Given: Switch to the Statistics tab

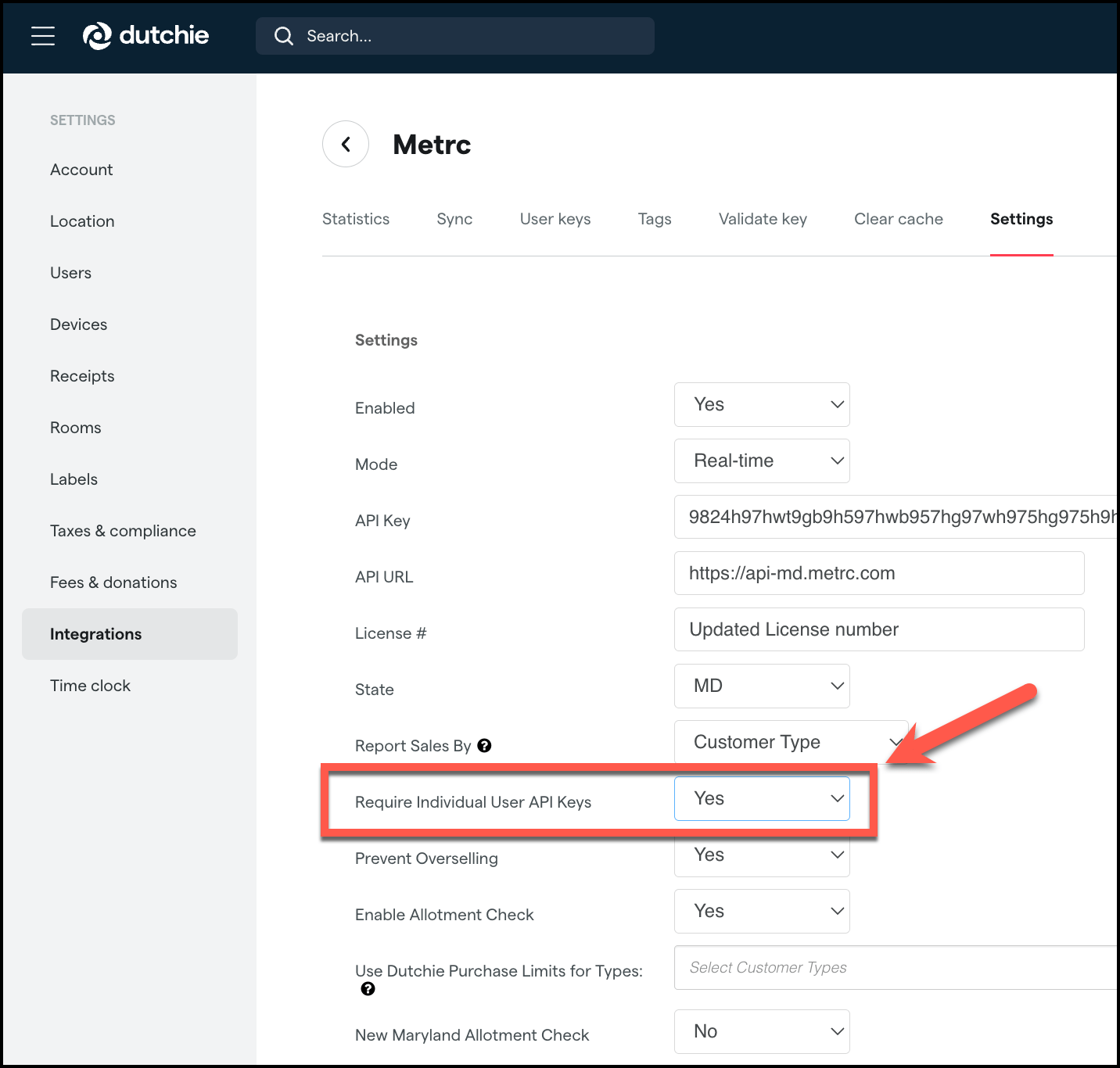Looking at the screenshot, I should [356, 219].
